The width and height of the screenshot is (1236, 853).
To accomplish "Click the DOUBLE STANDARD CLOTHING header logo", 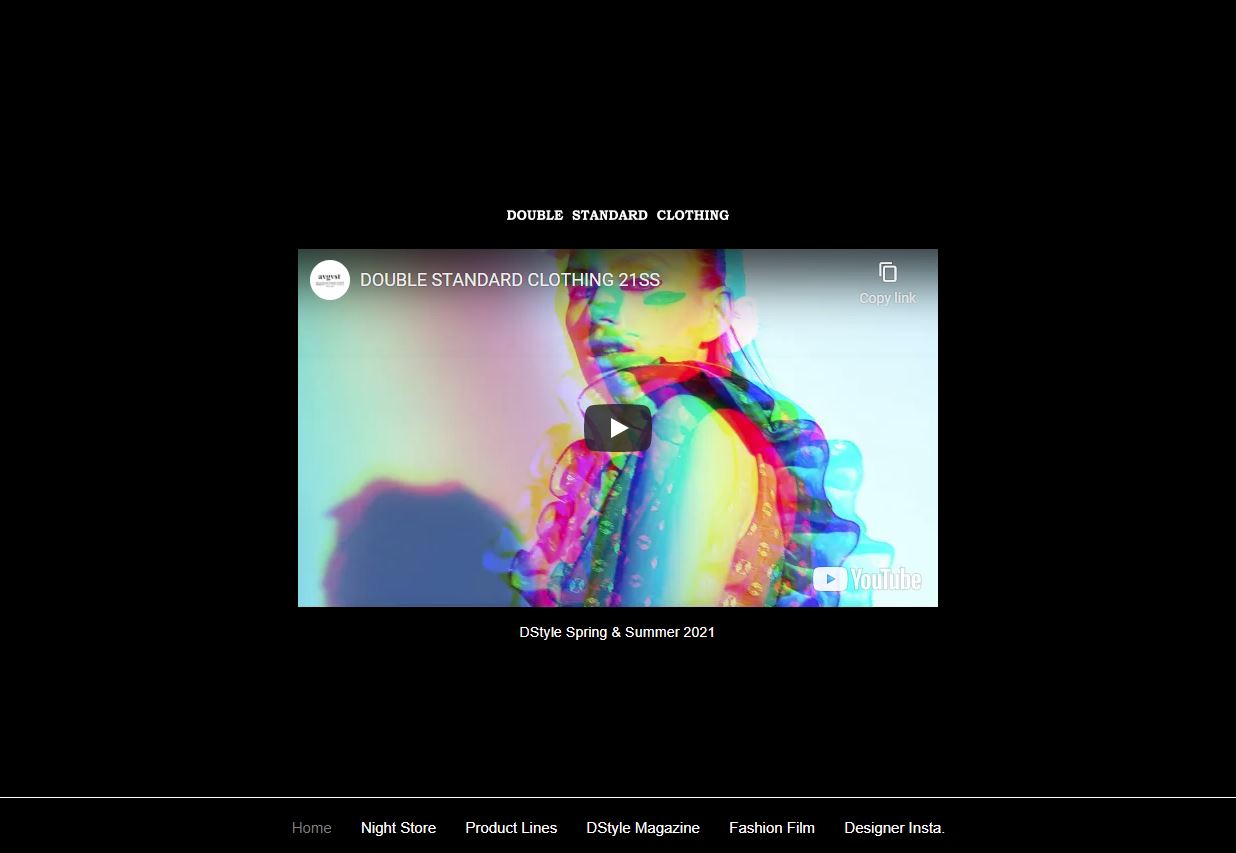I will click(x=617, y=215).
